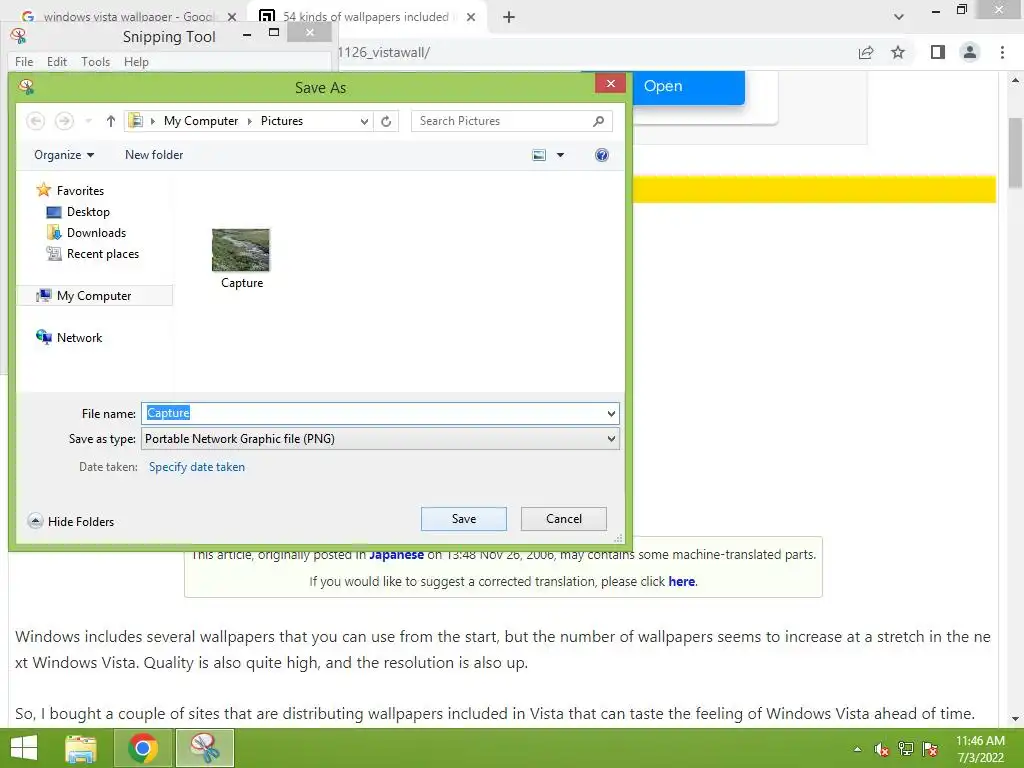Switch to 54 kinds of wallpapers tab
Image resolution: width=1024 pixels, height=768 pixels.
coord(366,16)
